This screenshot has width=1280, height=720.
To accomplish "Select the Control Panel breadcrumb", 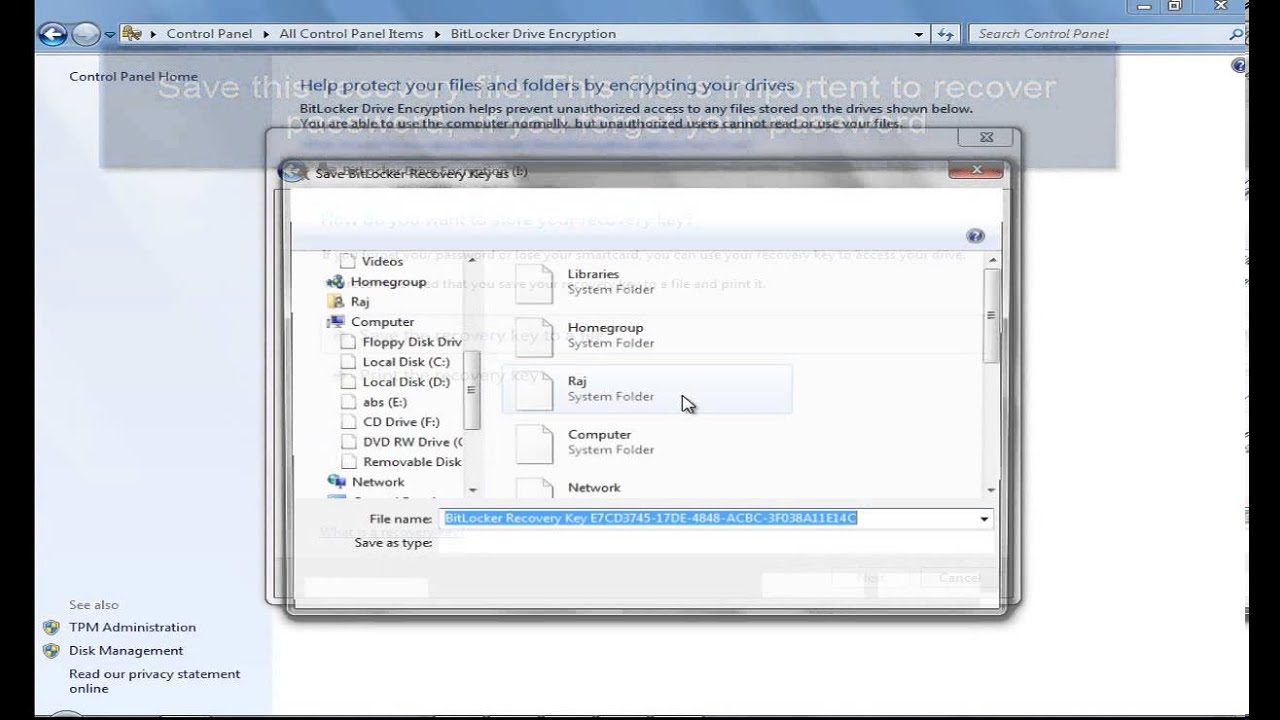I will [x=209, y=34].
